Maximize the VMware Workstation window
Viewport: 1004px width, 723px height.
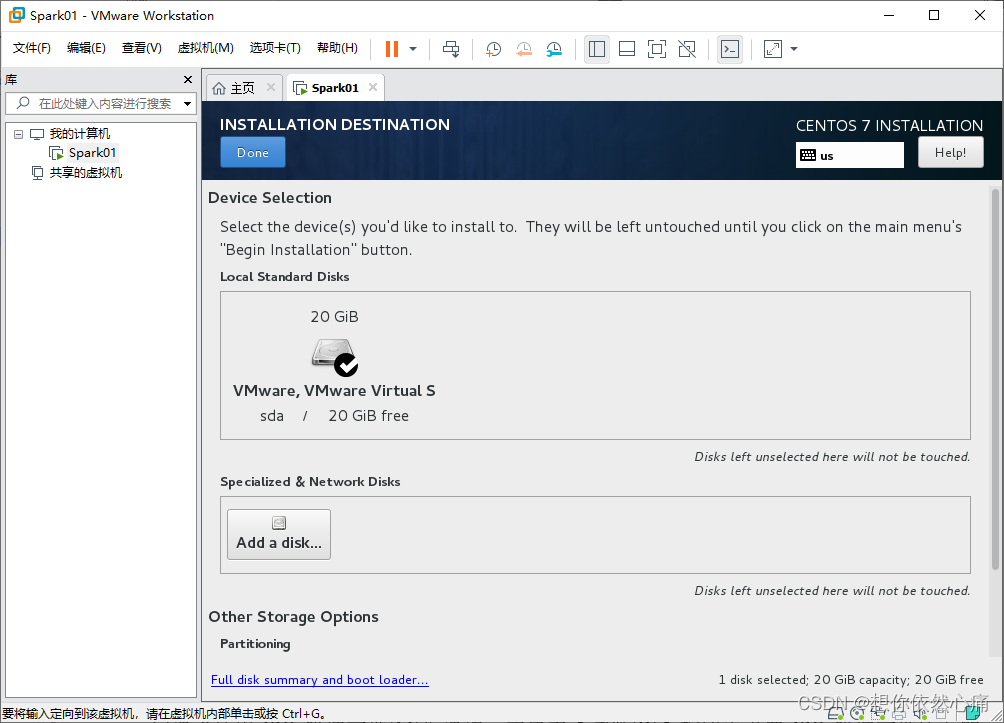(934, 15)
